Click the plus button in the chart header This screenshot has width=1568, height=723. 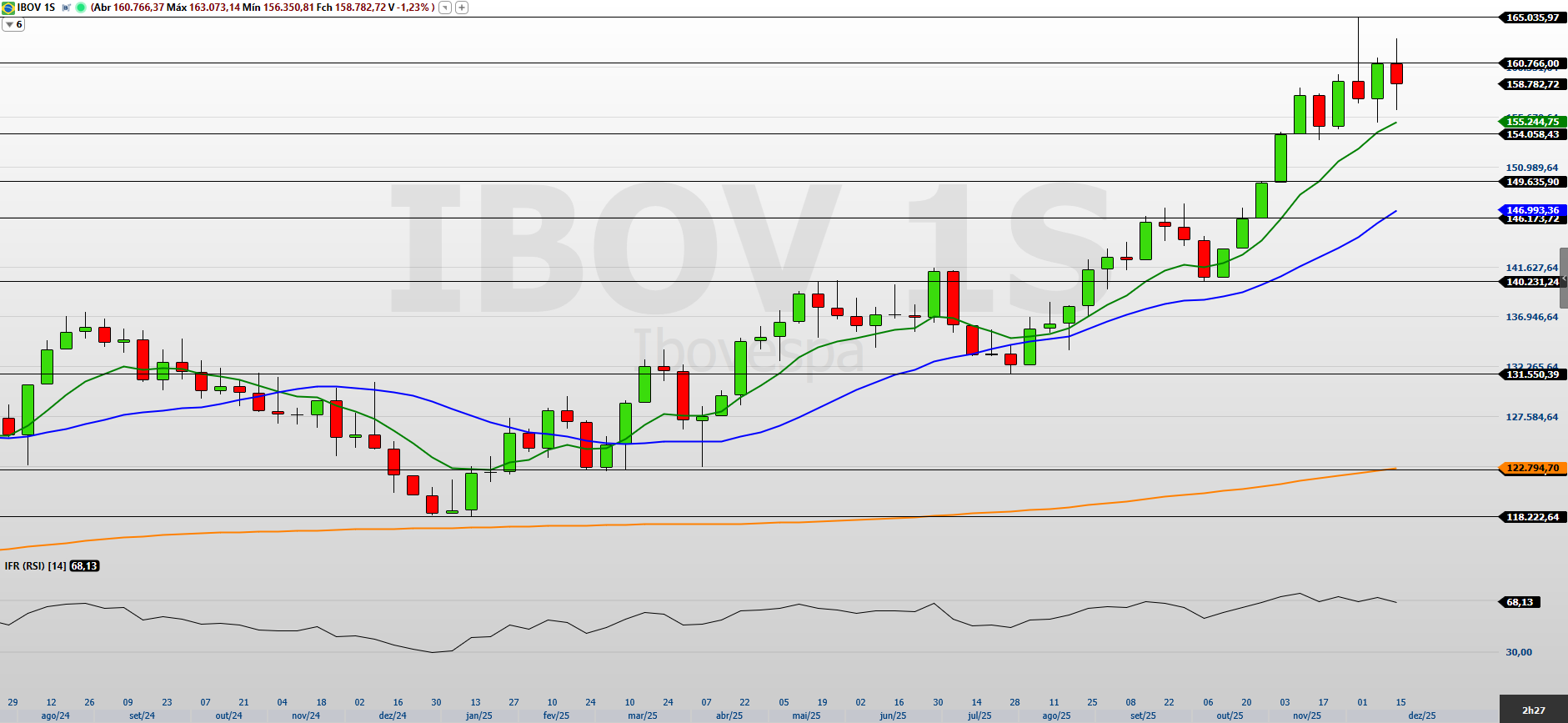(462, 8)
